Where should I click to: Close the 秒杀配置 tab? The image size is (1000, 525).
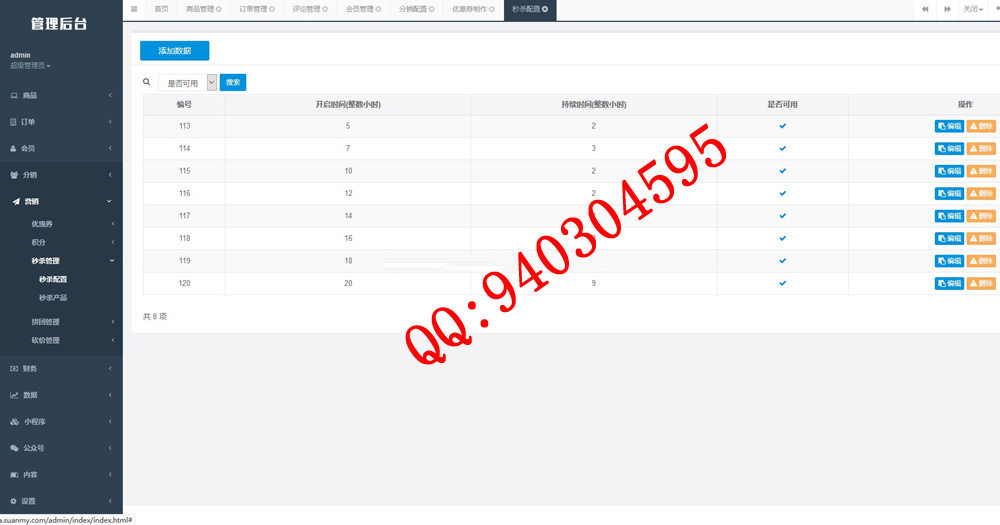[x=545, y=9]
